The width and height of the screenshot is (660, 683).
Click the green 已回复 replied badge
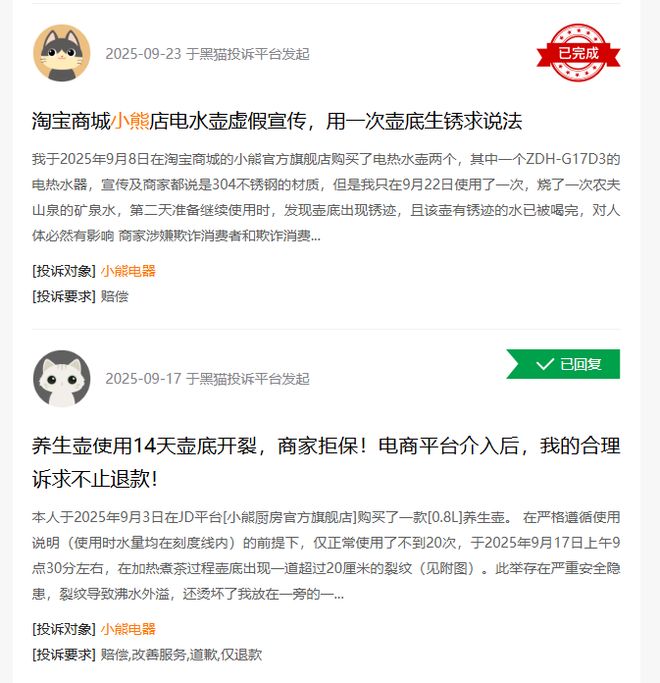coord(563,364)
